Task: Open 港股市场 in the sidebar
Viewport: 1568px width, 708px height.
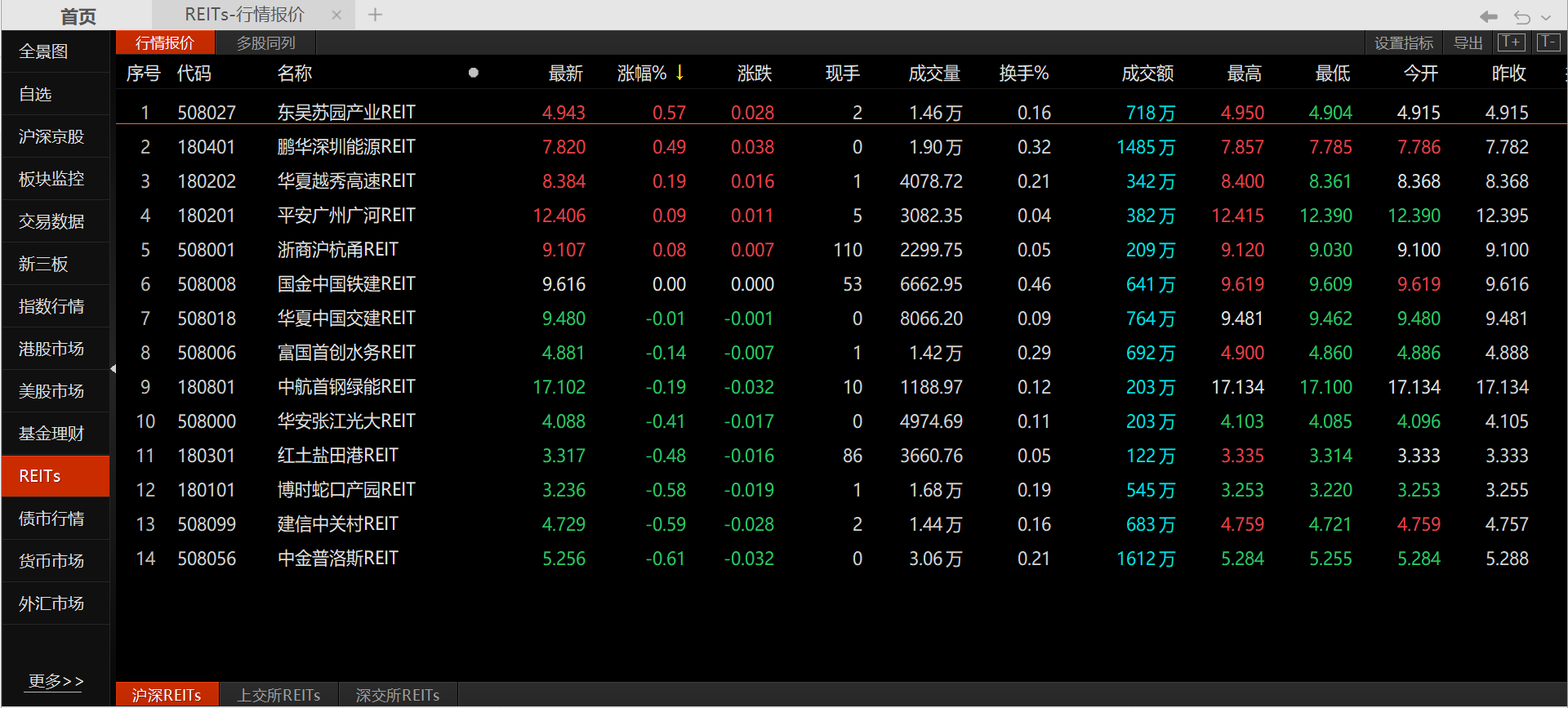Action: [x=56, y=349]
